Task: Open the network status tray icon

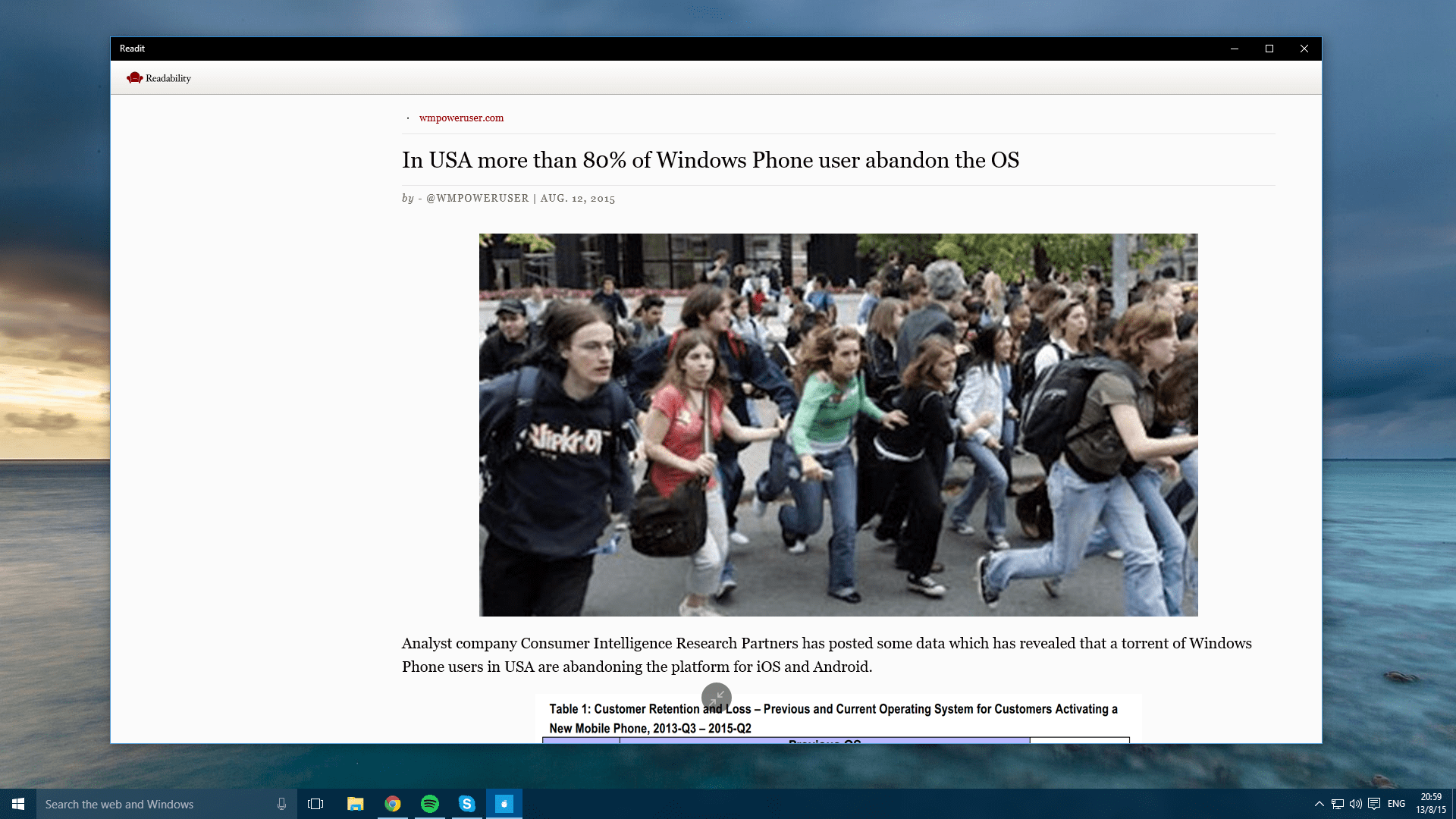Action: coord(1338,804)
